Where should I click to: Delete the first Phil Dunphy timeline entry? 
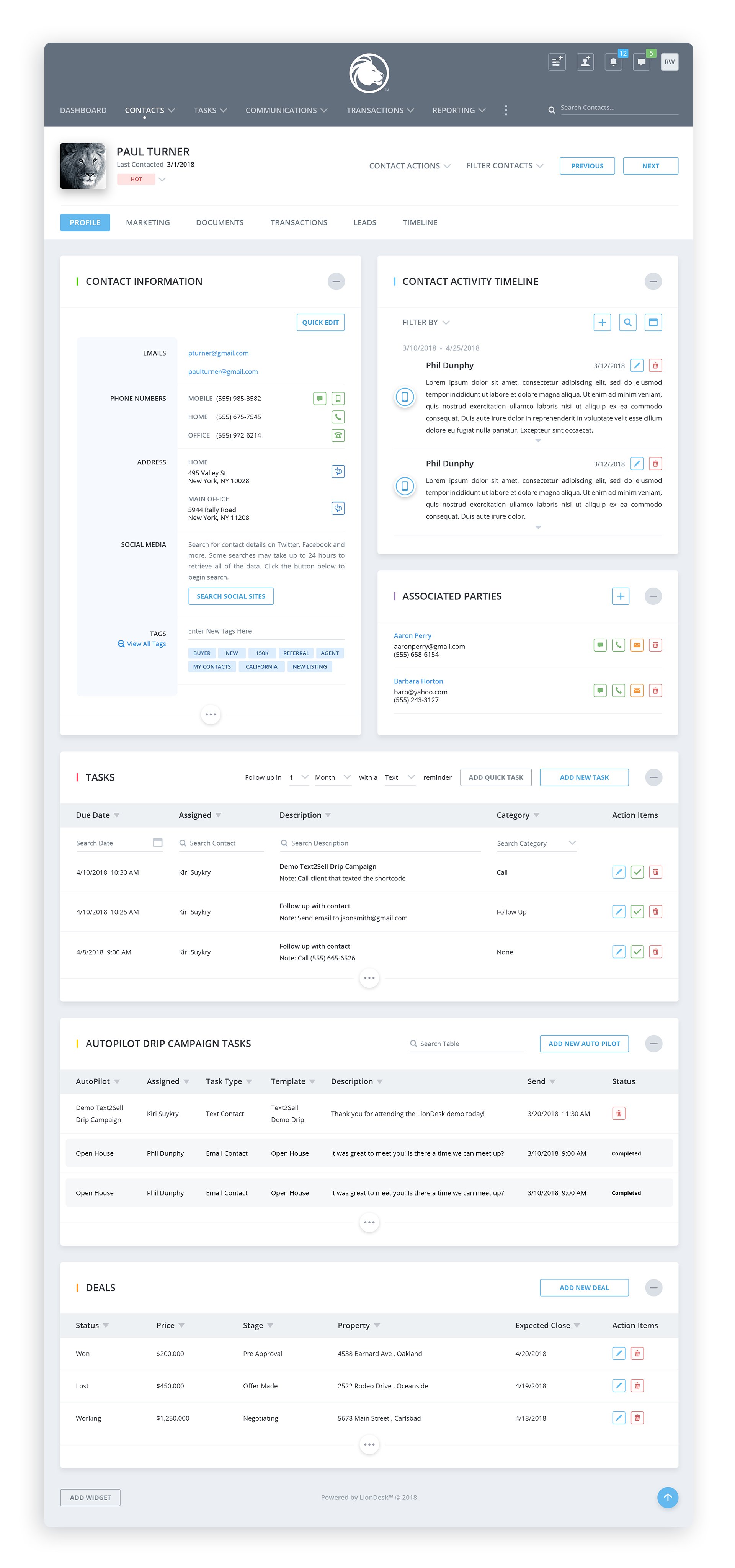pyautogui.click(x=655, y=366)
